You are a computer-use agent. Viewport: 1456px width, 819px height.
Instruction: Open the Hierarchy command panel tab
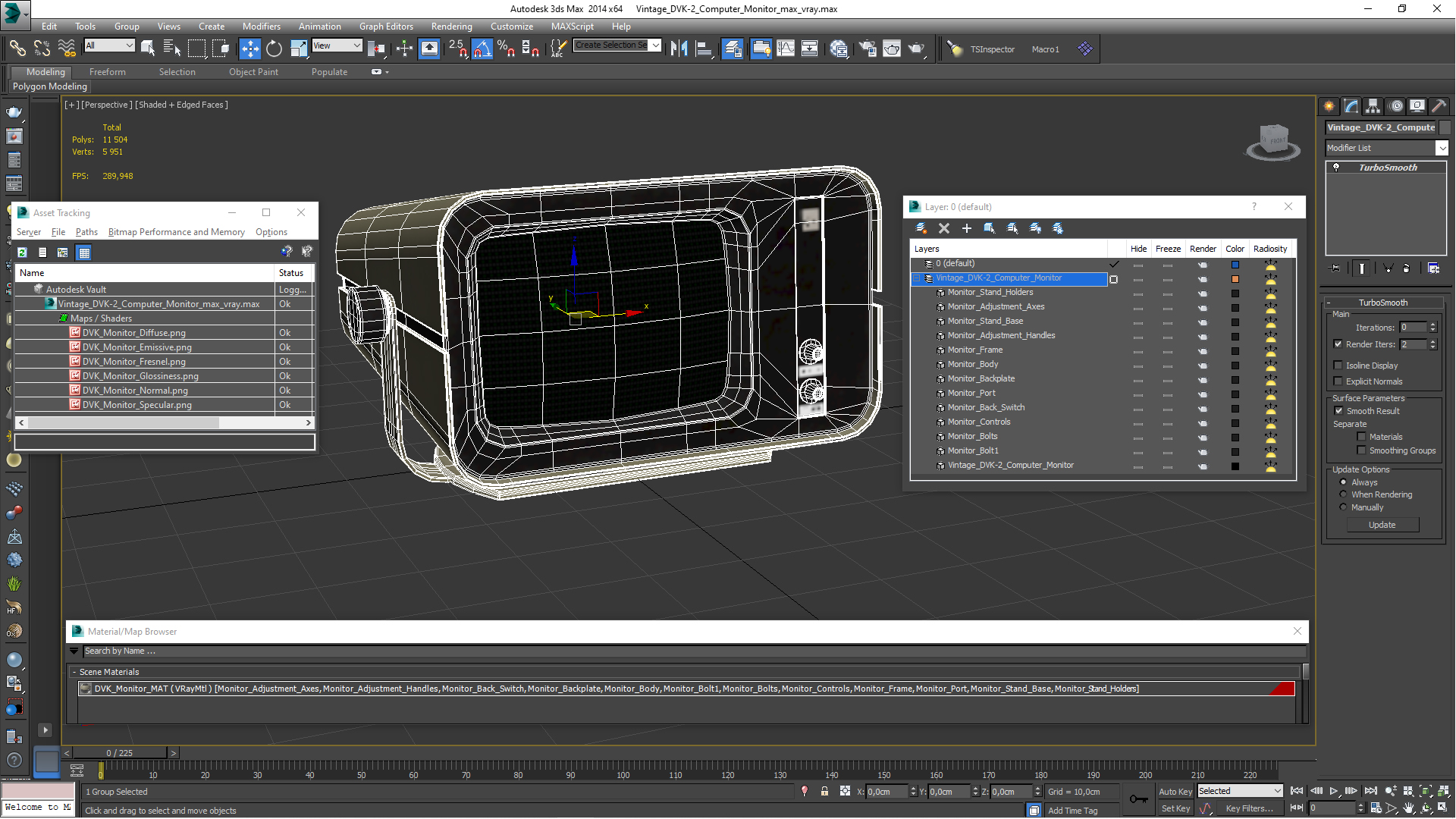pos(1373,106)
